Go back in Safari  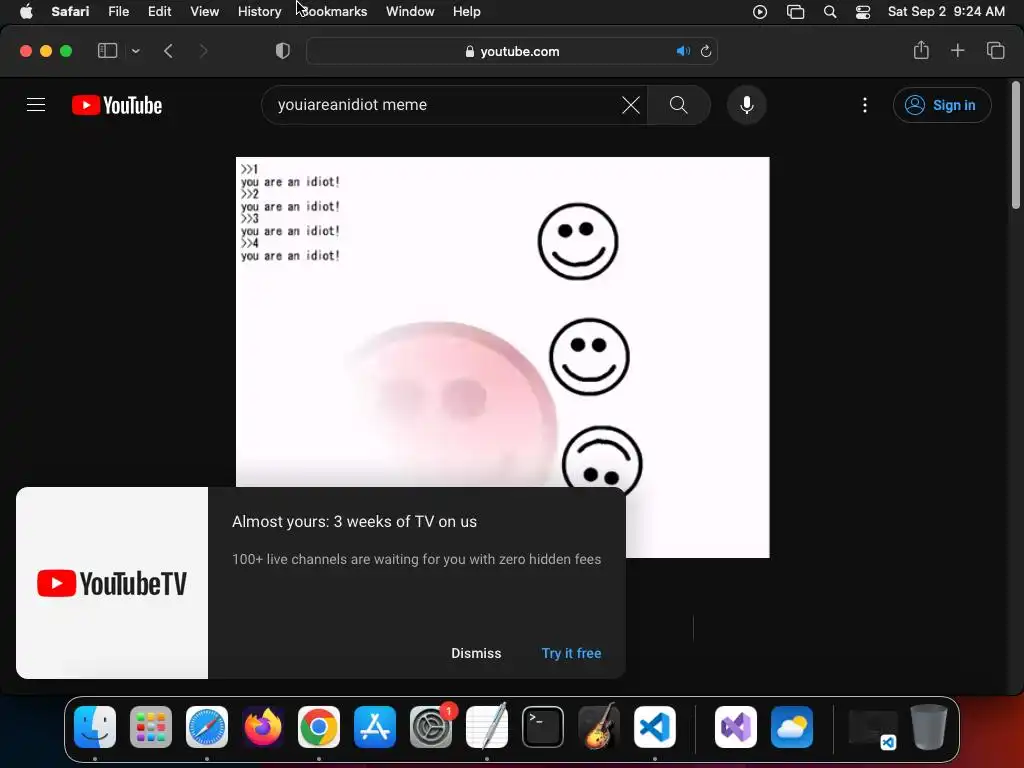(x=168, y=51)
